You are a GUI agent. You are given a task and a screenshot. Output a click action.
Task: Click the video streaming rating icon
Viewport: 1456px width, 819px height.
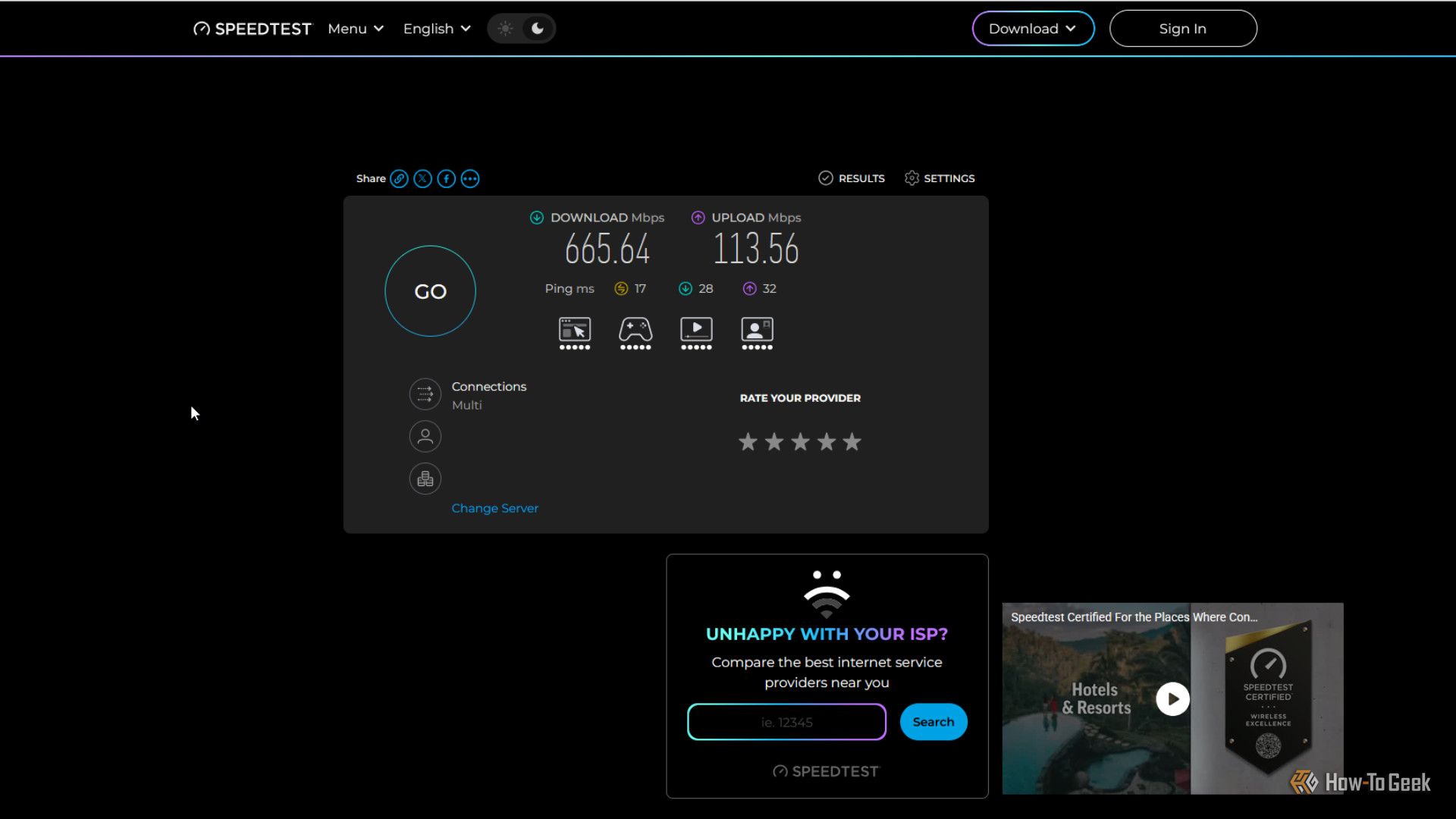tap(696, 333)
